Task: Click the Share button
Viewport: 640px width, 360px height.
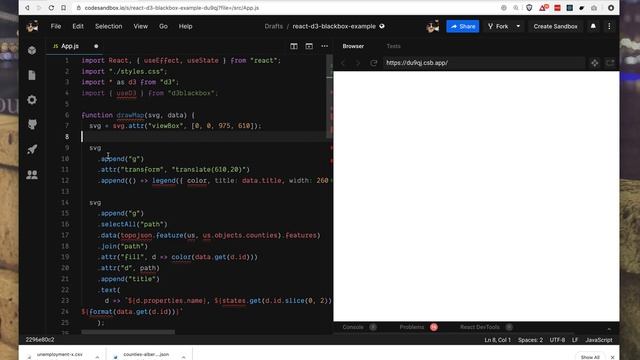Action: coord(463,26)
